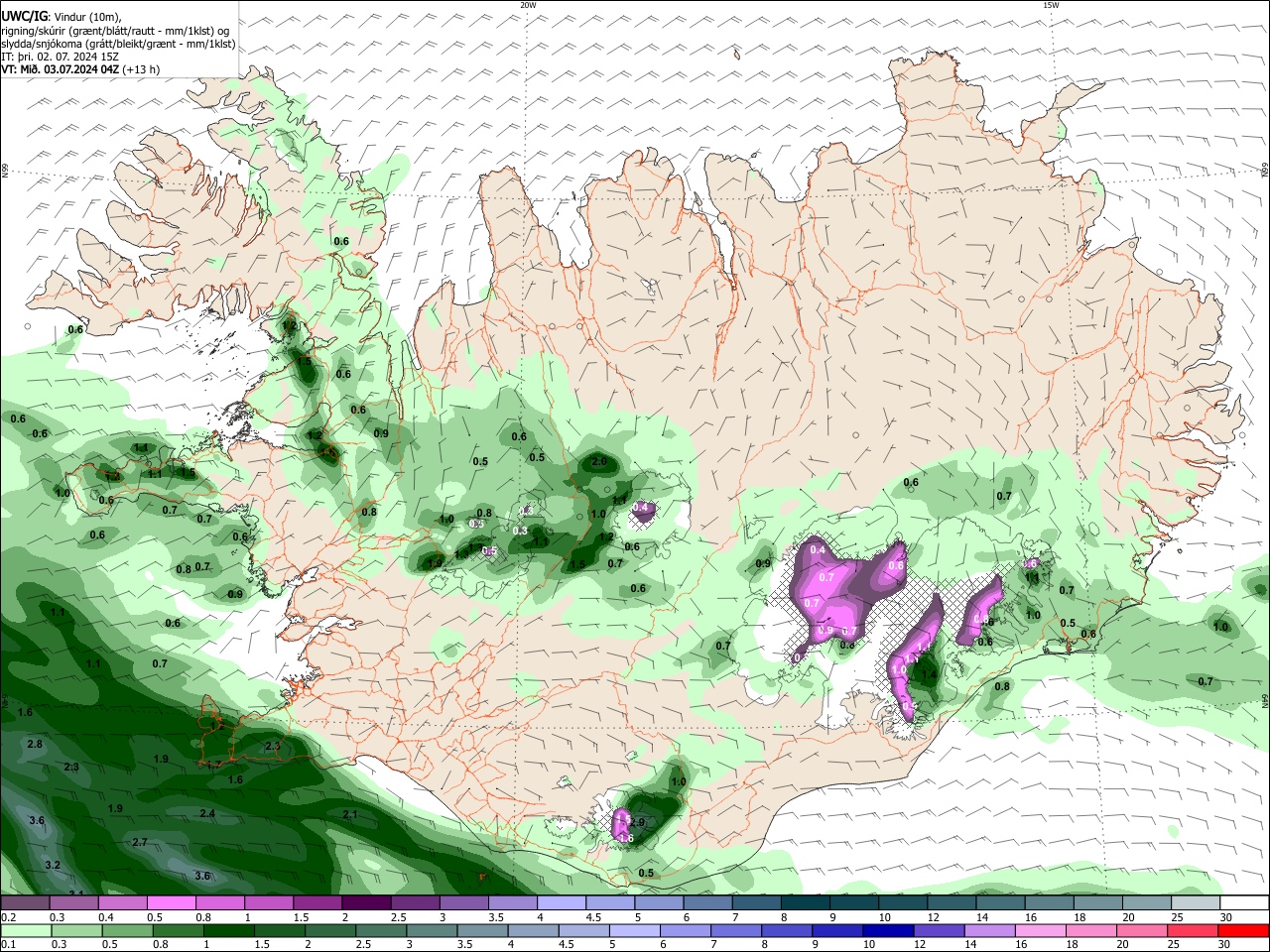The image size is (1270, 952).
Task: Click the 'IT: þri. 02. 07. 2024 15Z' line
Action: click(x=60, y=57)
